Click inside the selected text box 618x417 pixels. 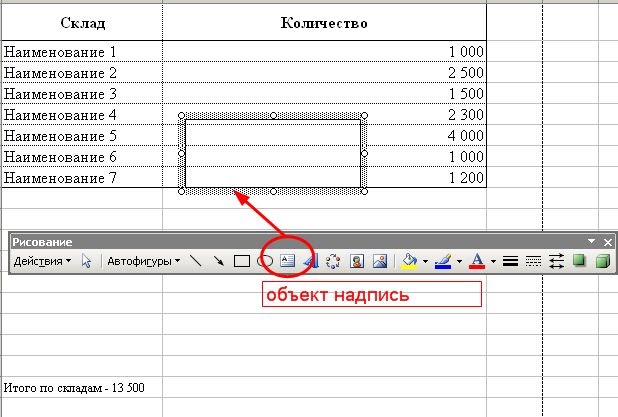(273, 154)
